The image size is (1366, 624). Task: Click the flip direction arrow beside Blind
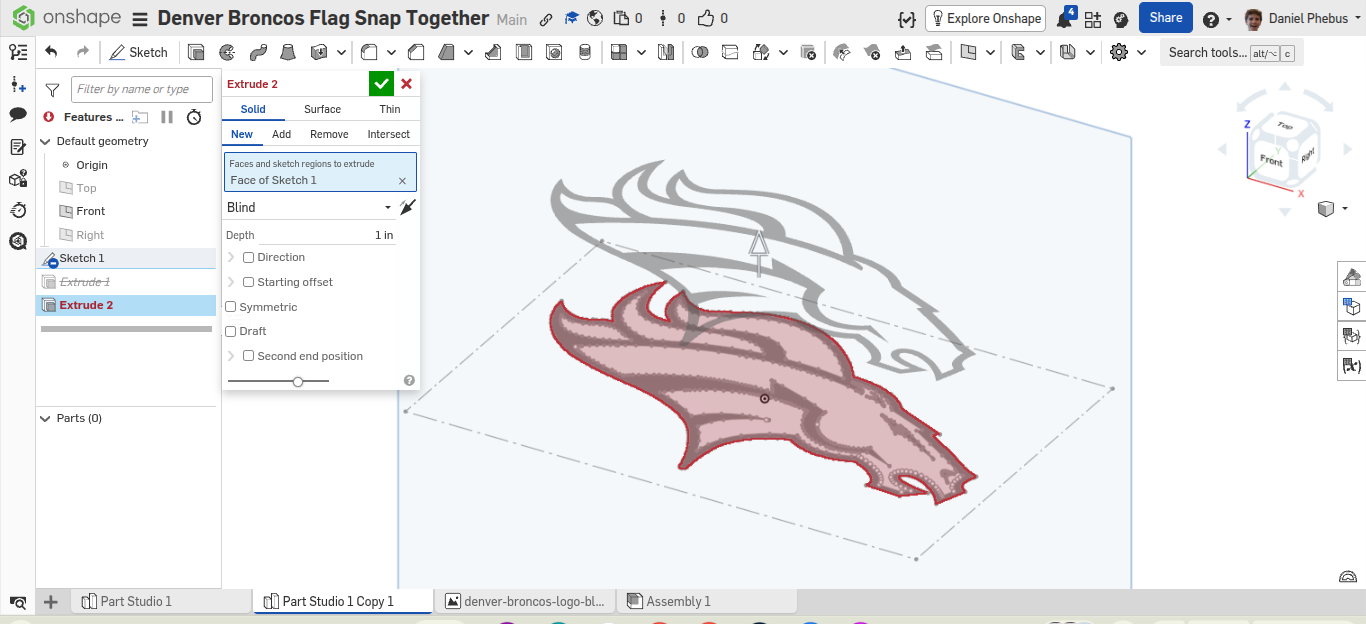point(406,207)
